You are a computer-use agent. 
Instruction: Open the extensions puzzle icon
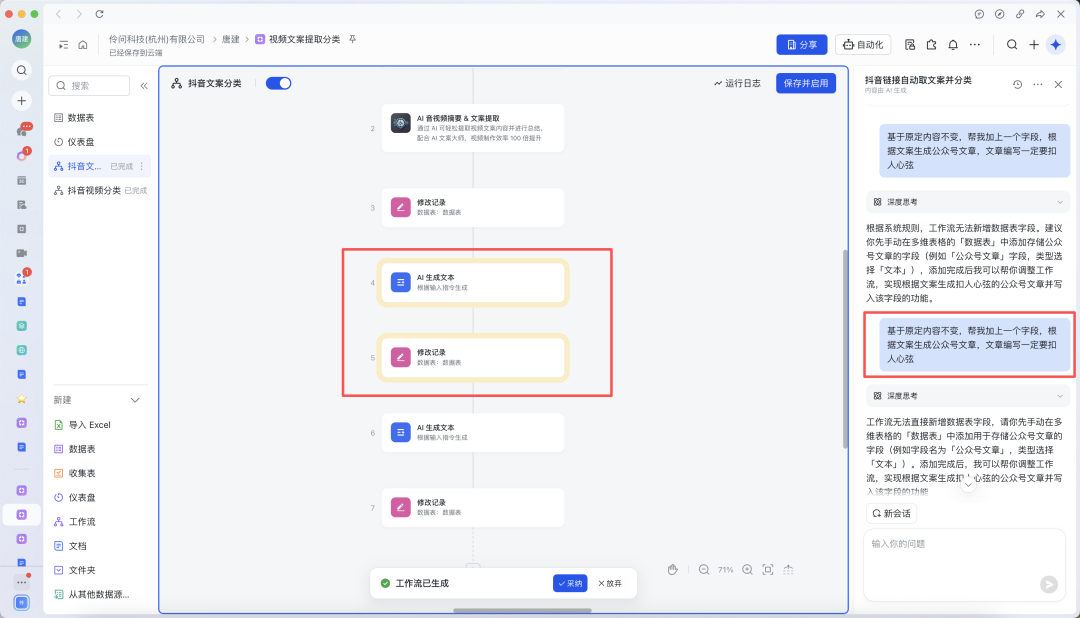pos(931,44)
